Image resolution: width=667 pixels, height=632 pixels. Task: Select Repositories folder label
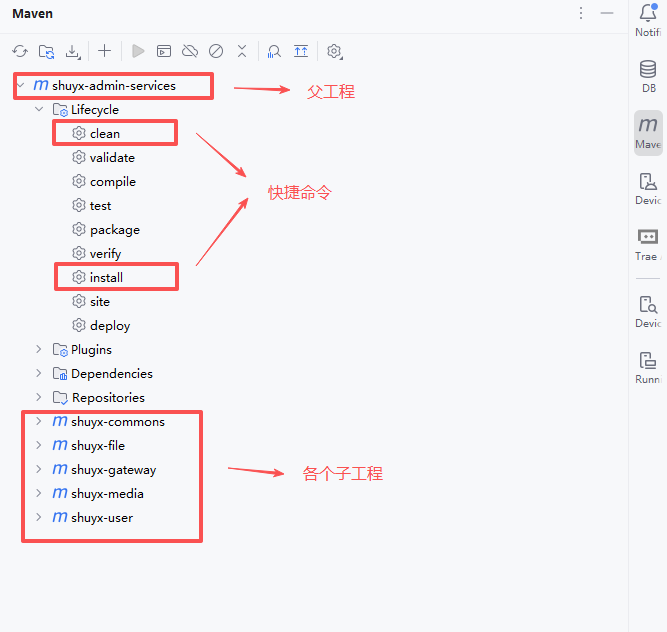click(x=108, y=398)
